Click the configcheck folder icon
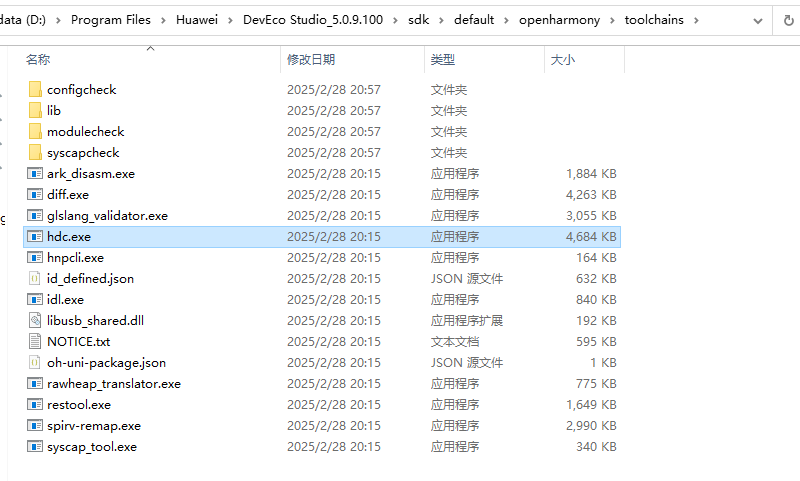Screen dimensions: 800x481 35,89
